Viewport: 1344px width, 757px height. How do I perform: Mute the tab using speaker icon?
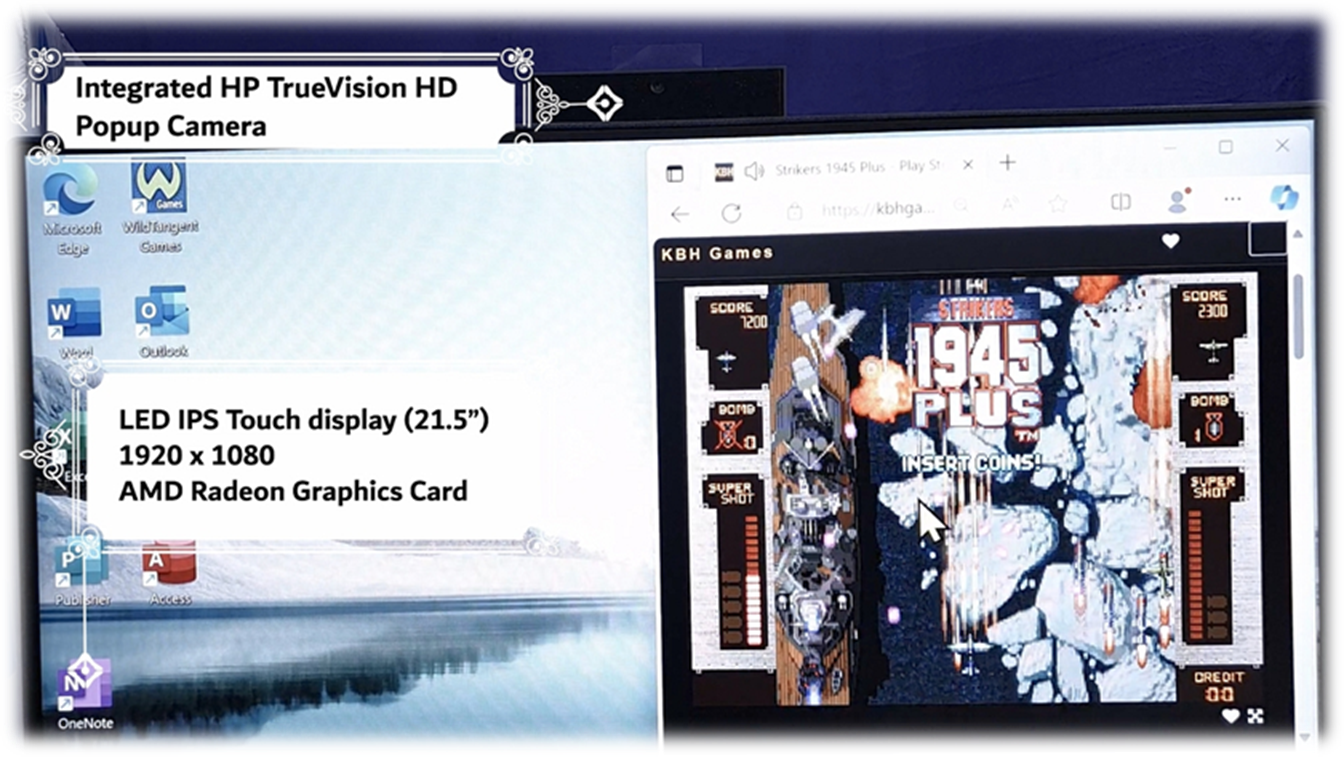(x=754, y=170)
